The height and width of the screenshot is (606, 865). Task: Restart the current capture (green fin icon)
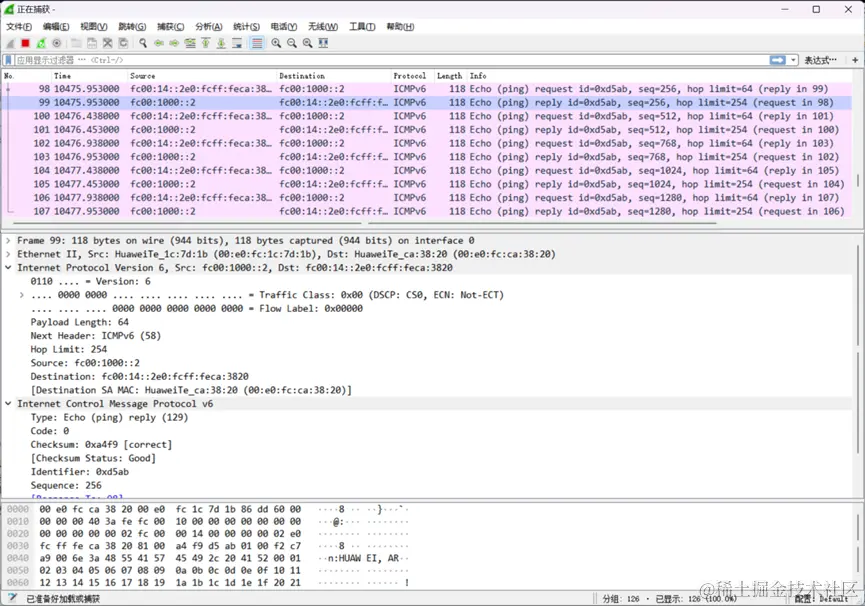tap(41, 43)
